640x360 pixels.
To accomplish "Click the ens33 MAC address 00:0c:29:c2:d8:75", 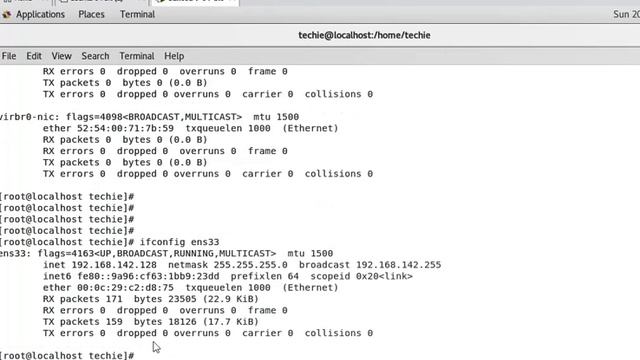I will (125, 288).
